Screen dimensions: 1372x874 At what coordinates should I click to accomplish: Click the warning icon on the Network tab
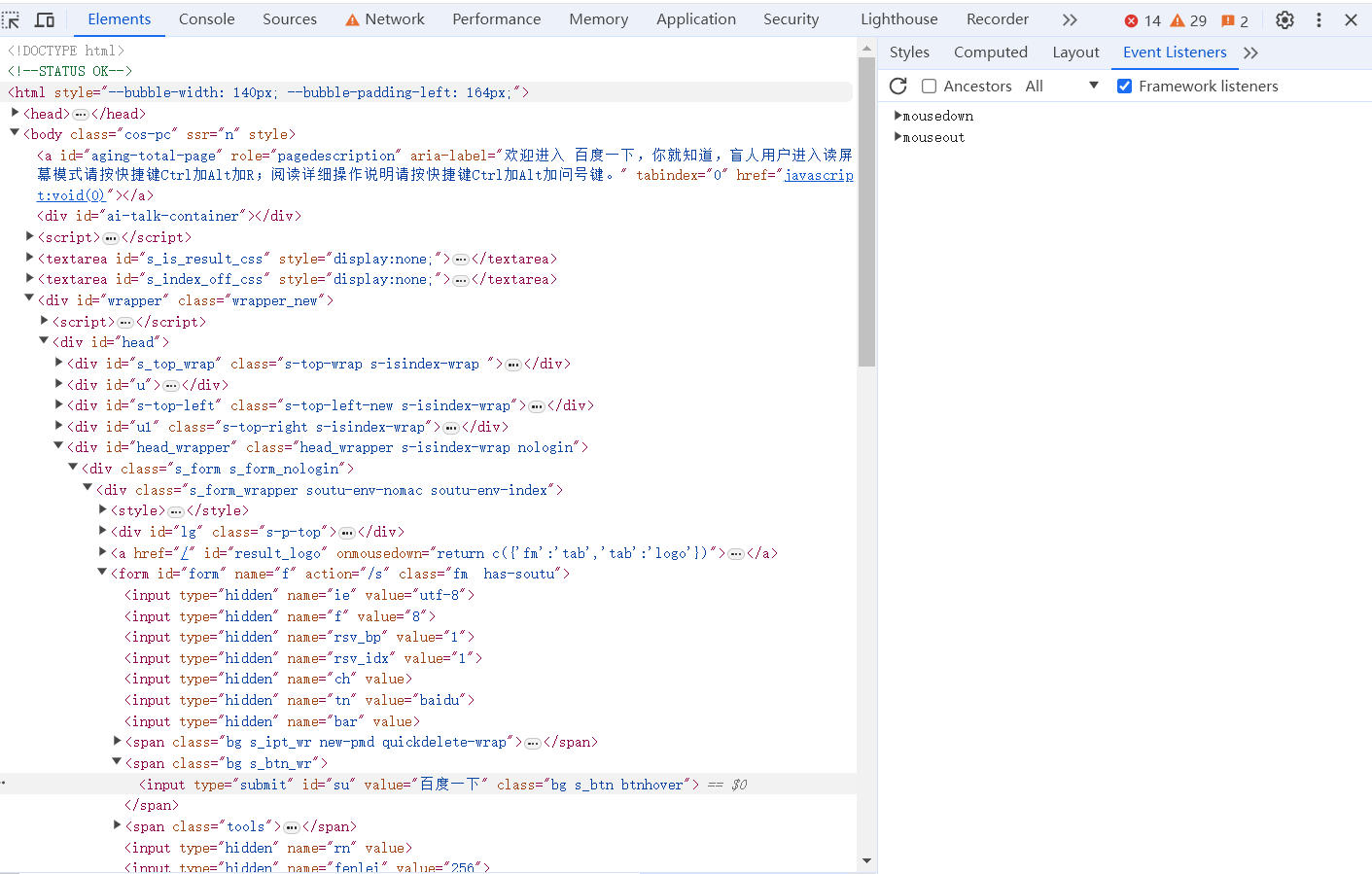(352, 19)
